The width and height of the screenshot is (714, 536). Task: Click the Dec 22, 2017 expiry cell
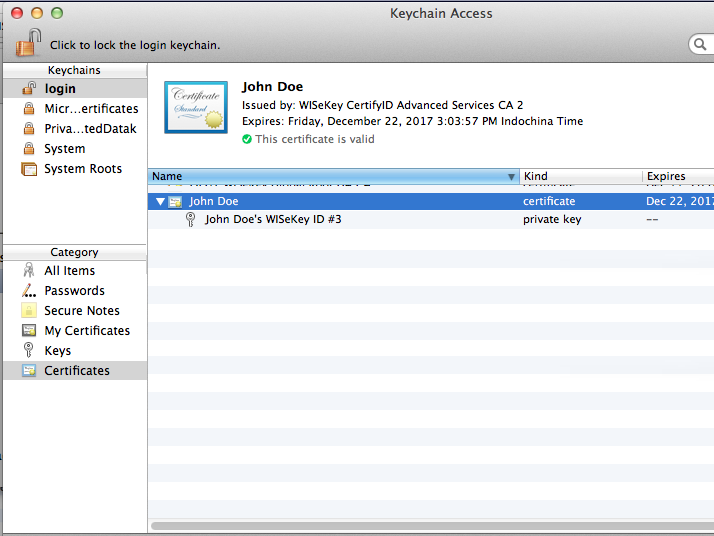[680, 201]
